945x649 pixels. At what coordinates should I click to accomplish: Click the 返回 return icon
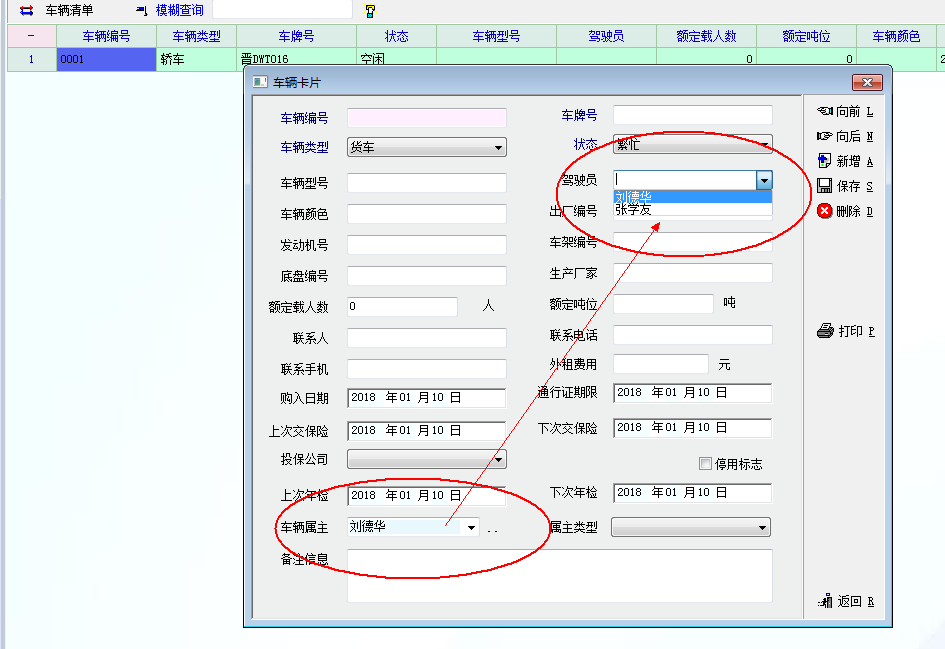point(826,601)
